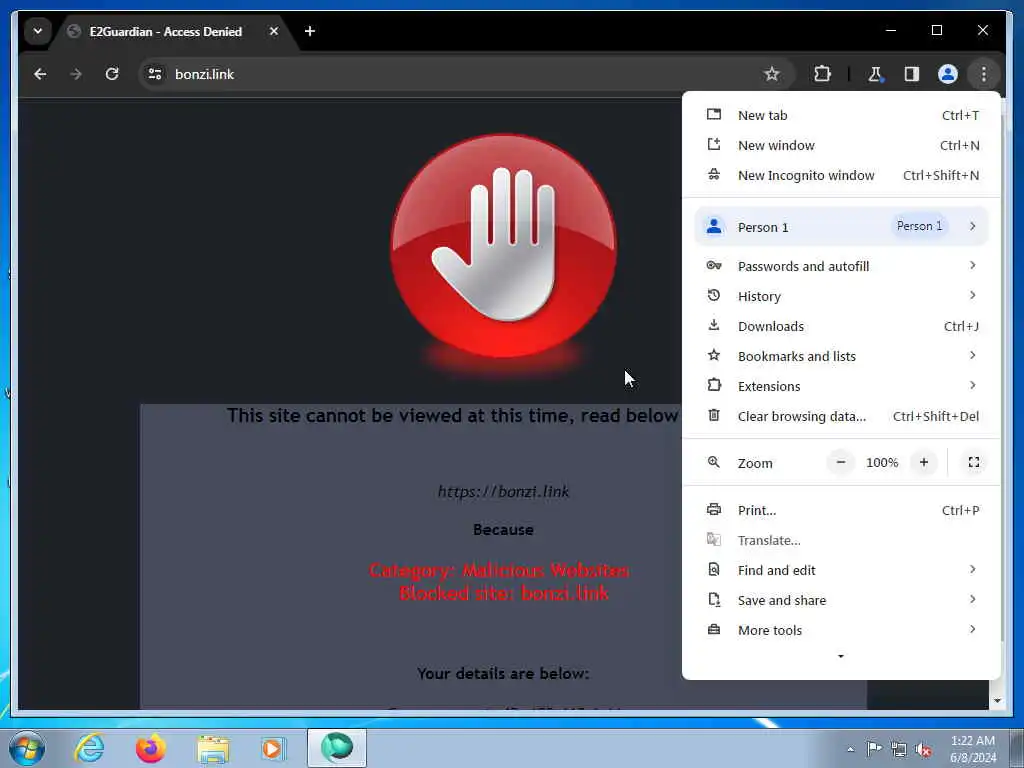Image resolution: width=1024 pixels, height=768 pixels.
Task: Click the active browser taskbar button
Action: click(x=337, y=748)
